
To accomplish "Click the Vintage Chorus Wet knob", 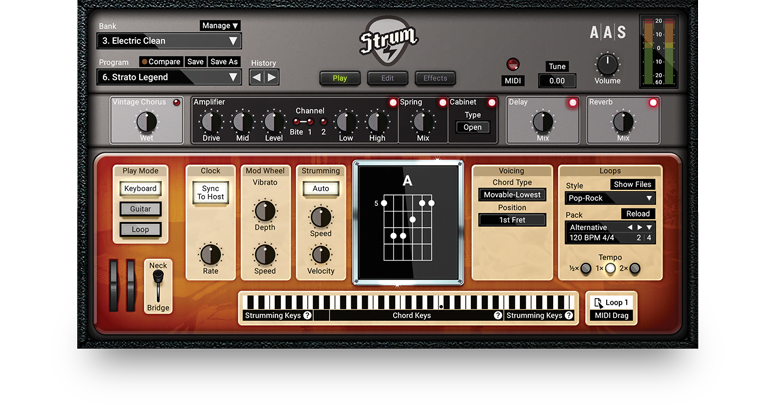I will tap(146, 122).
